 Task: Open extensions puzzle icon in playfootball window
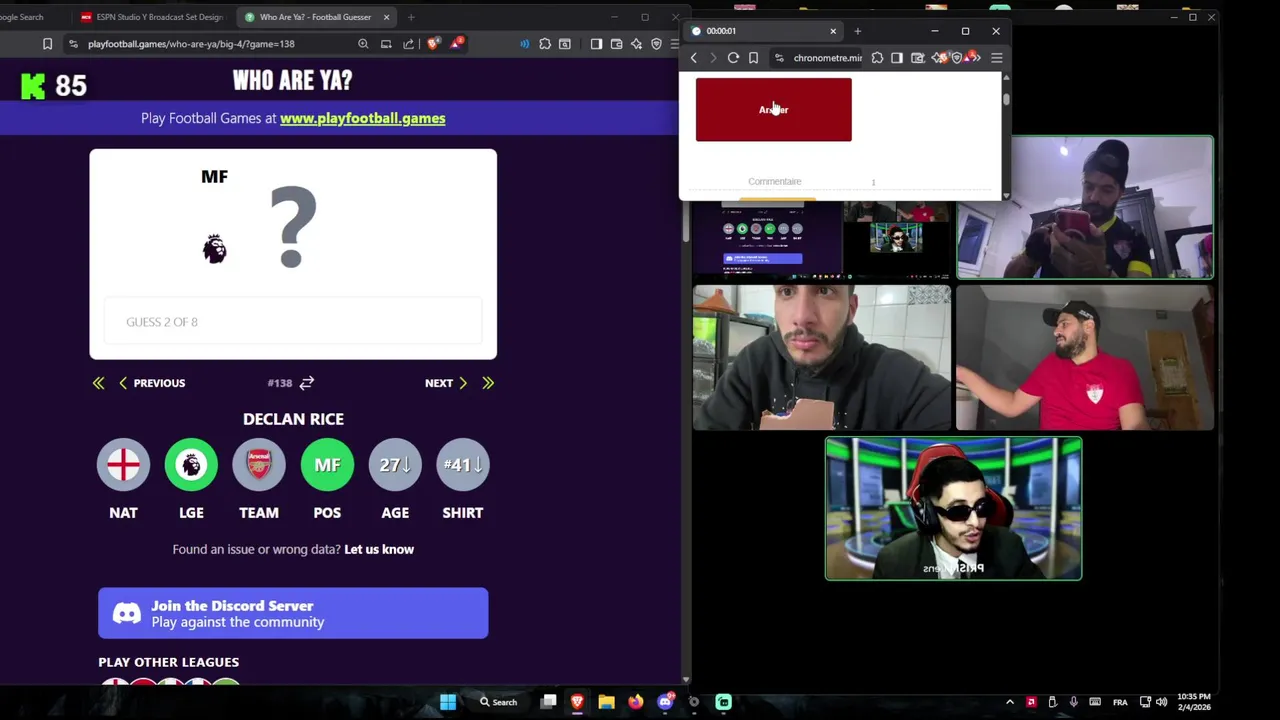tap(545, 44)
